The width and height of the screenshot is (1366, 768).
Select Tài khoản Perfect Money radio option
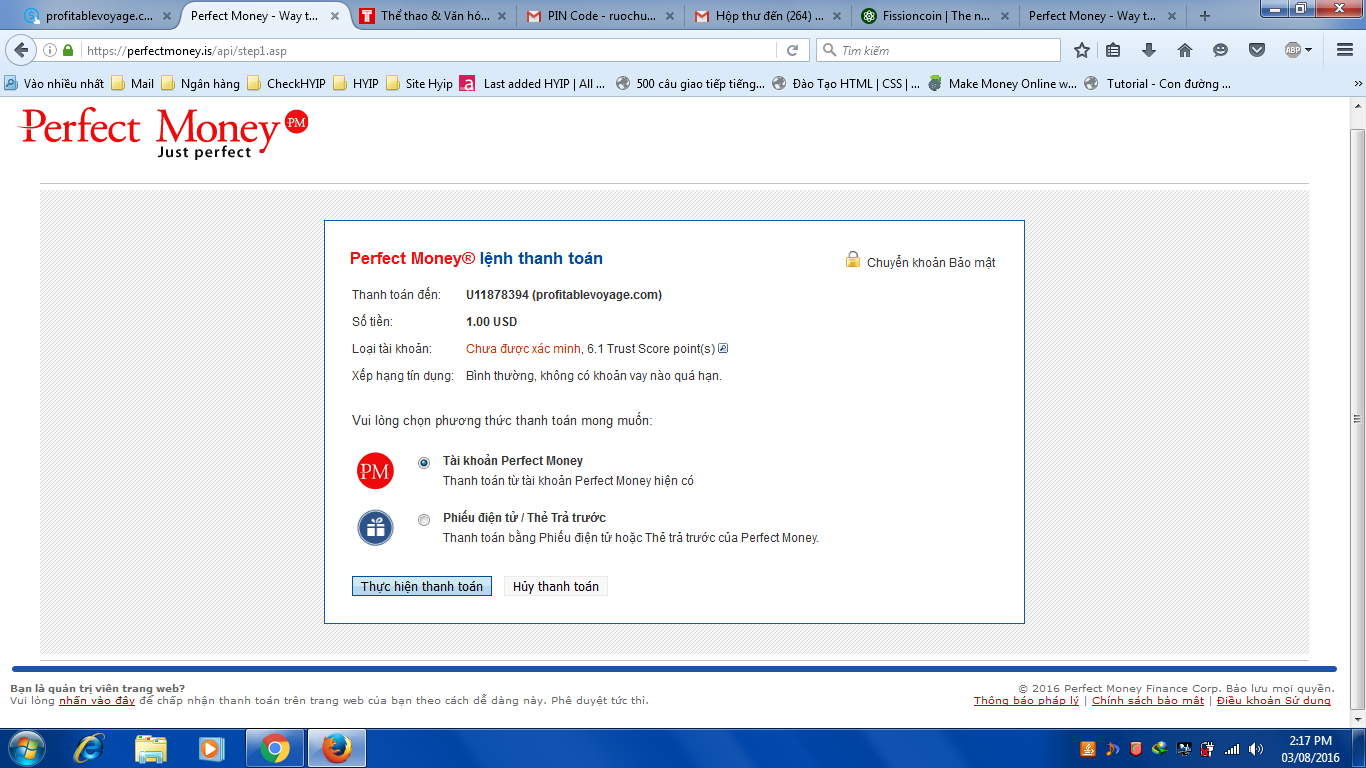[x=424, y=463]
